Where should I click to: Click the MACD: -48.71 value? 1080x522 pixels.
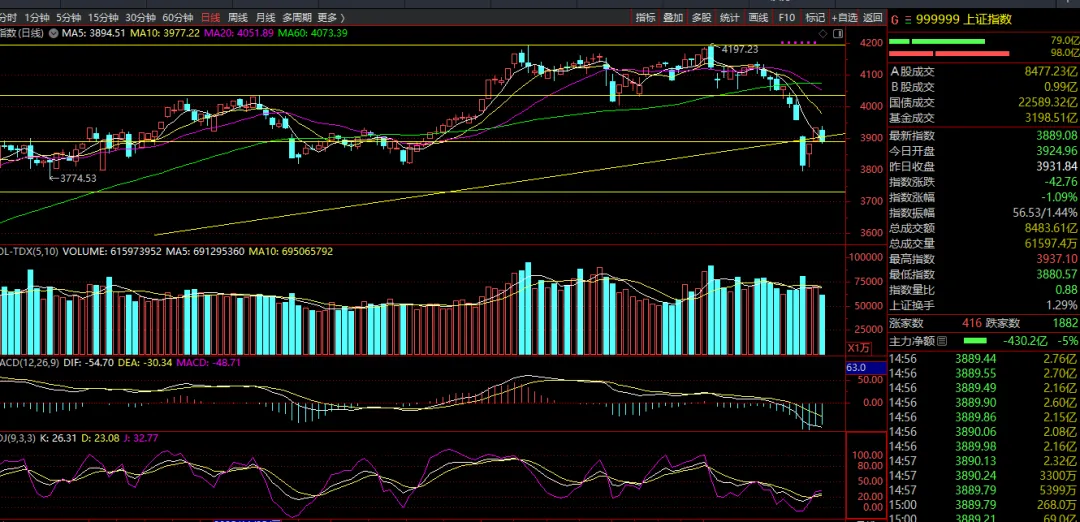point(209,362)
